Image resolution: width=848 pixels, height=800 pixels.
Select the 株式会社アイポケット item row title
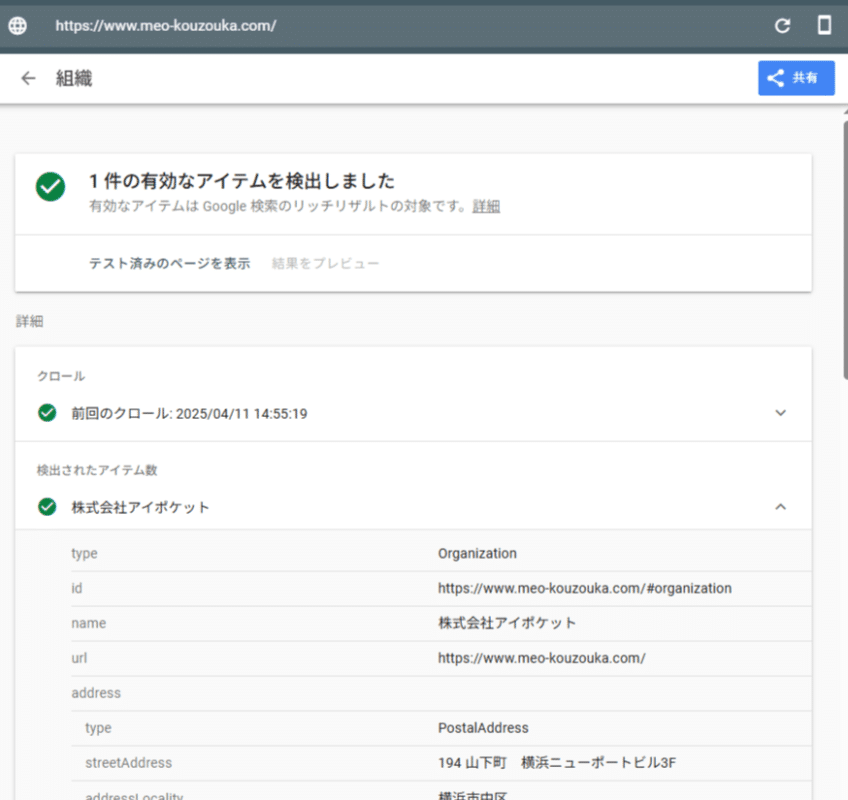pyautogui.click(x=140, y=507)
